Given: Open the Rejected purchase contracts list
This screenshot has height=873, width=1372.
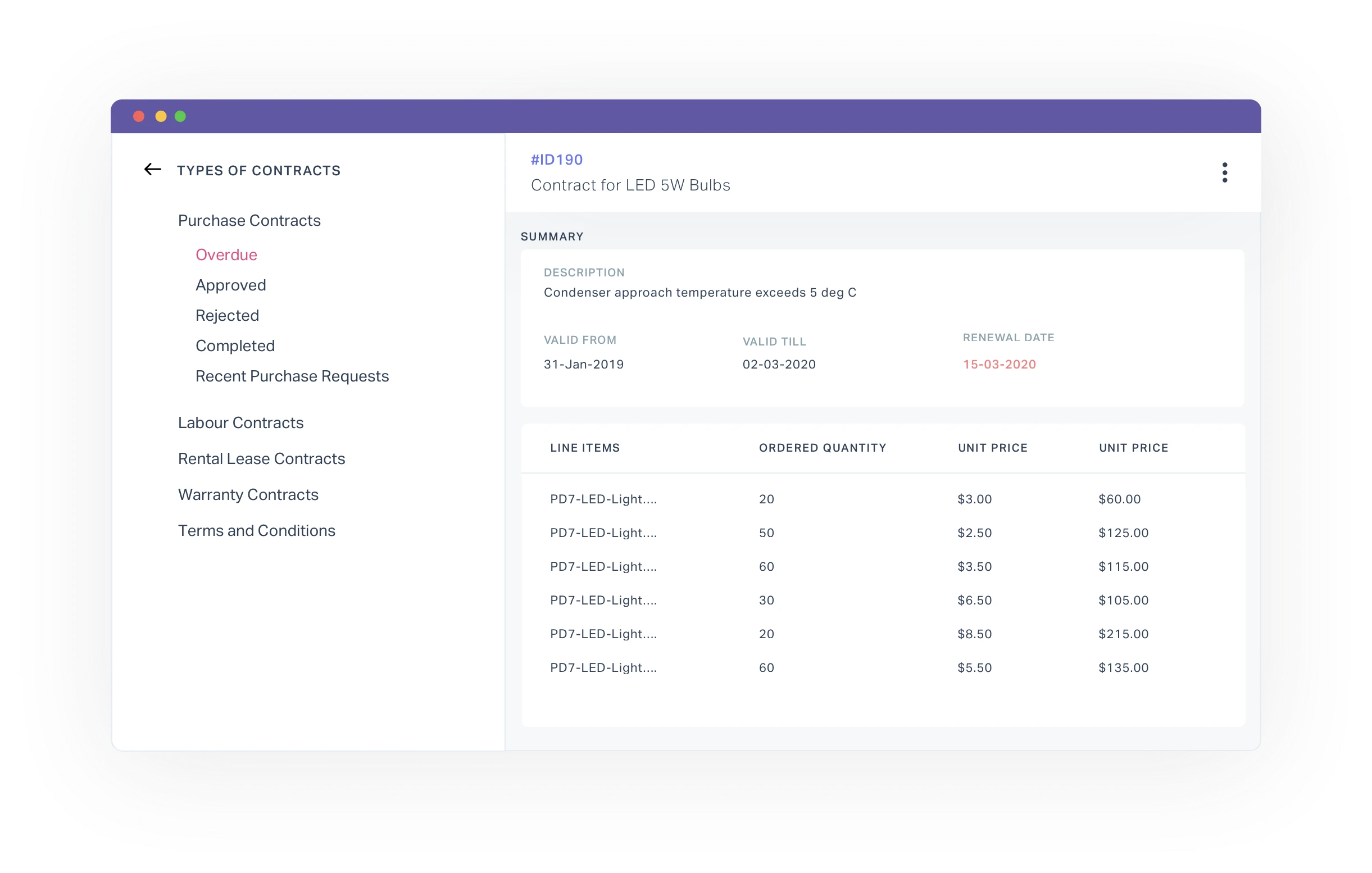Looking at the screenshot, I should point(227,315).
